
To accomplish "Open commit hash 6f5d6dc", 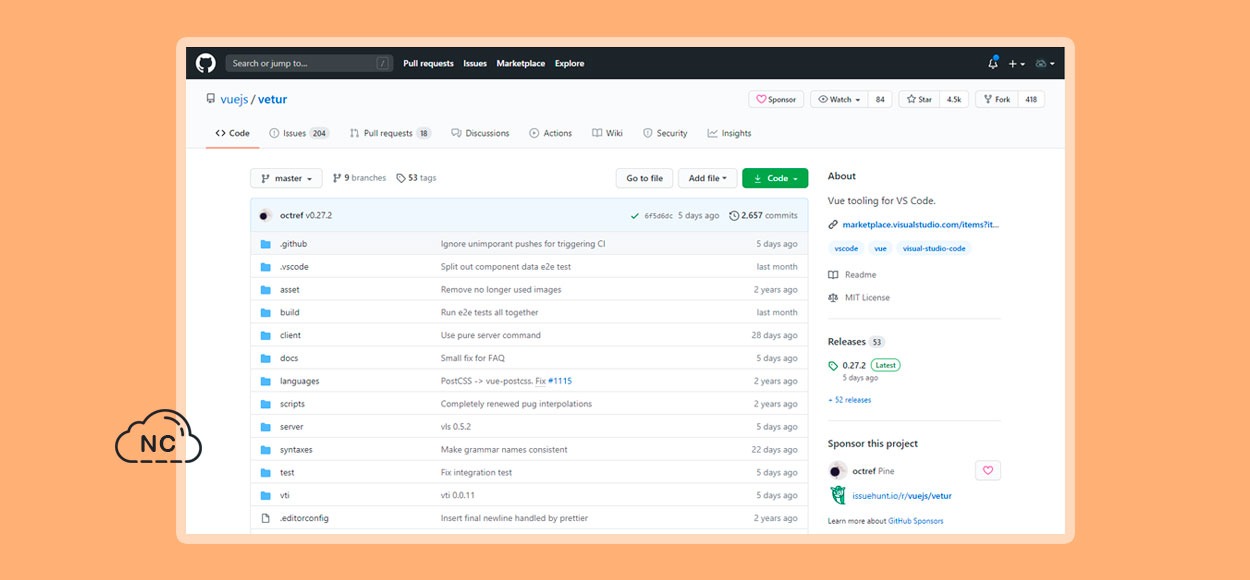I will pyautogui.click(x=658, y=215).
